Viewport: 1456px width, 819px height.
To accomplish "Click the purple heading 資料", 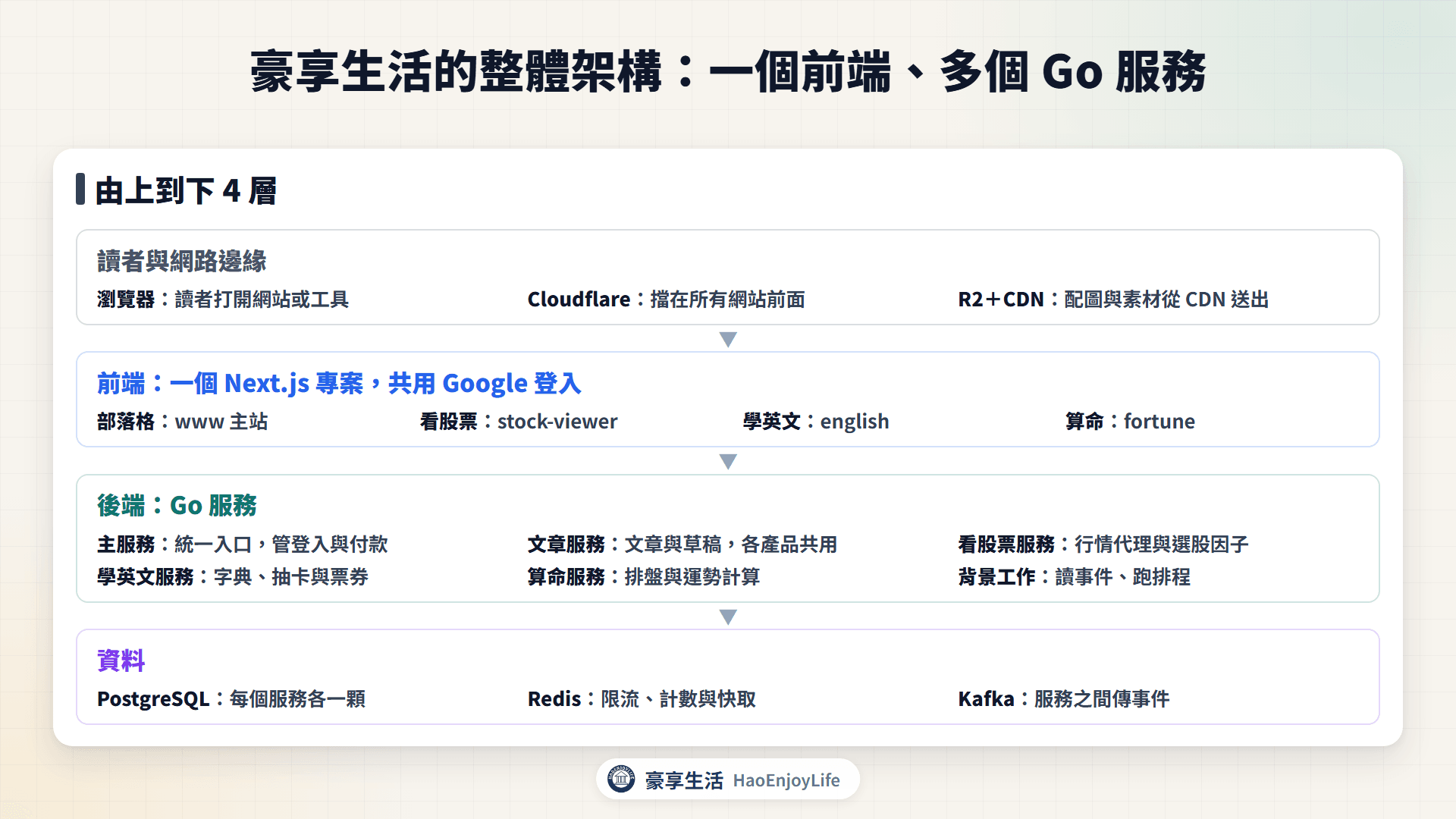I will pyautogui.click(x=121, y=661).
